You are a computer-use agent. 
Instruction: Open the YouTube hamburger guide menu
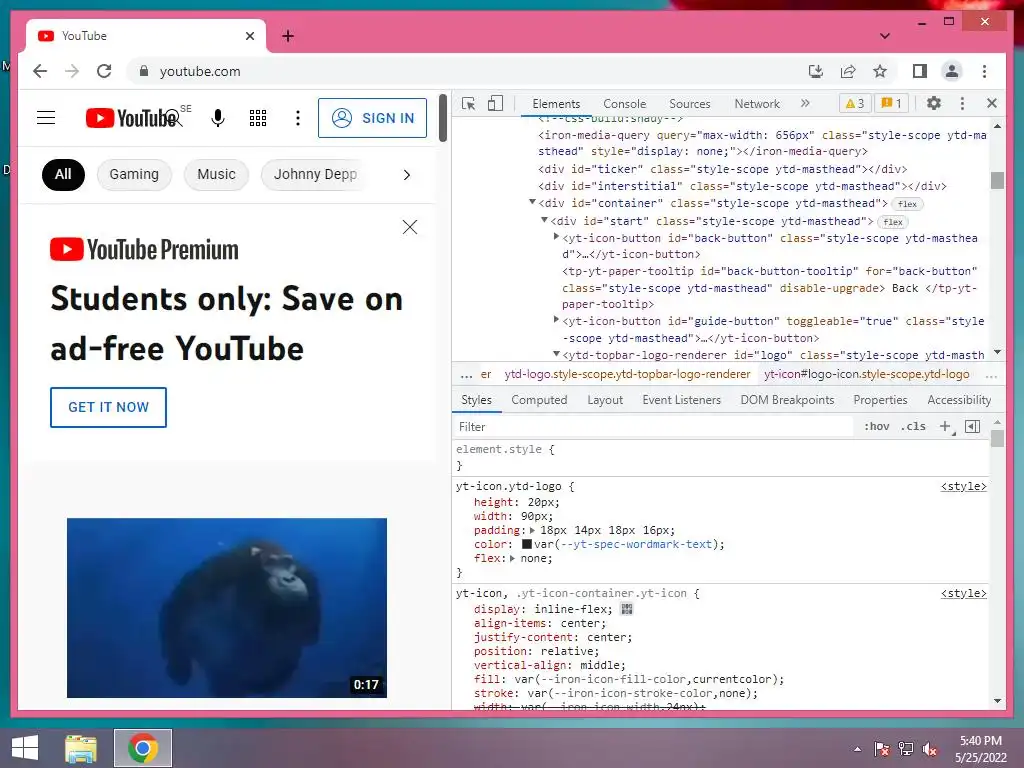tap(46, 118)
